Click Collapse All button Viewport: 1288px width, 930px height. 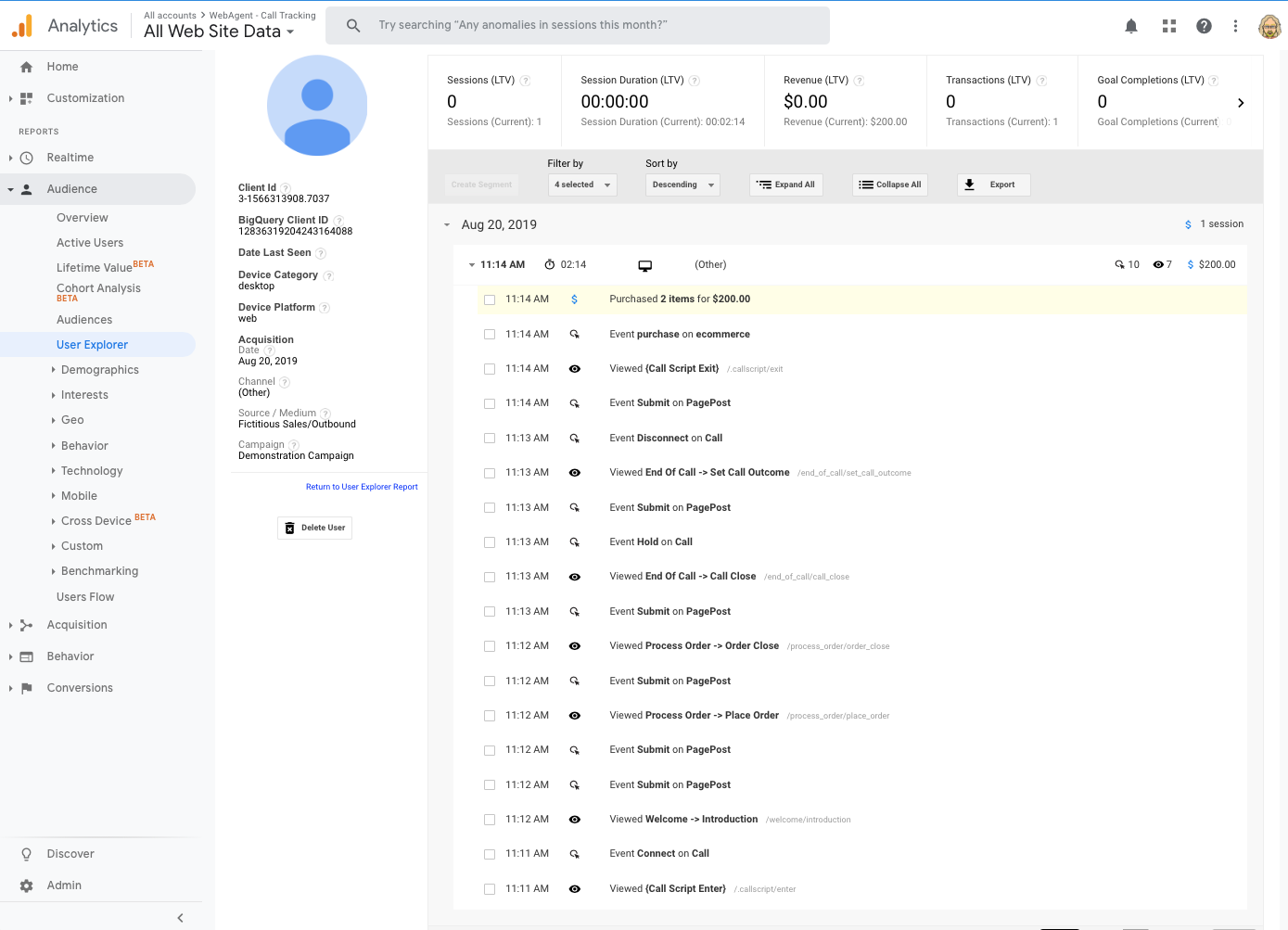tap(890, 185)
